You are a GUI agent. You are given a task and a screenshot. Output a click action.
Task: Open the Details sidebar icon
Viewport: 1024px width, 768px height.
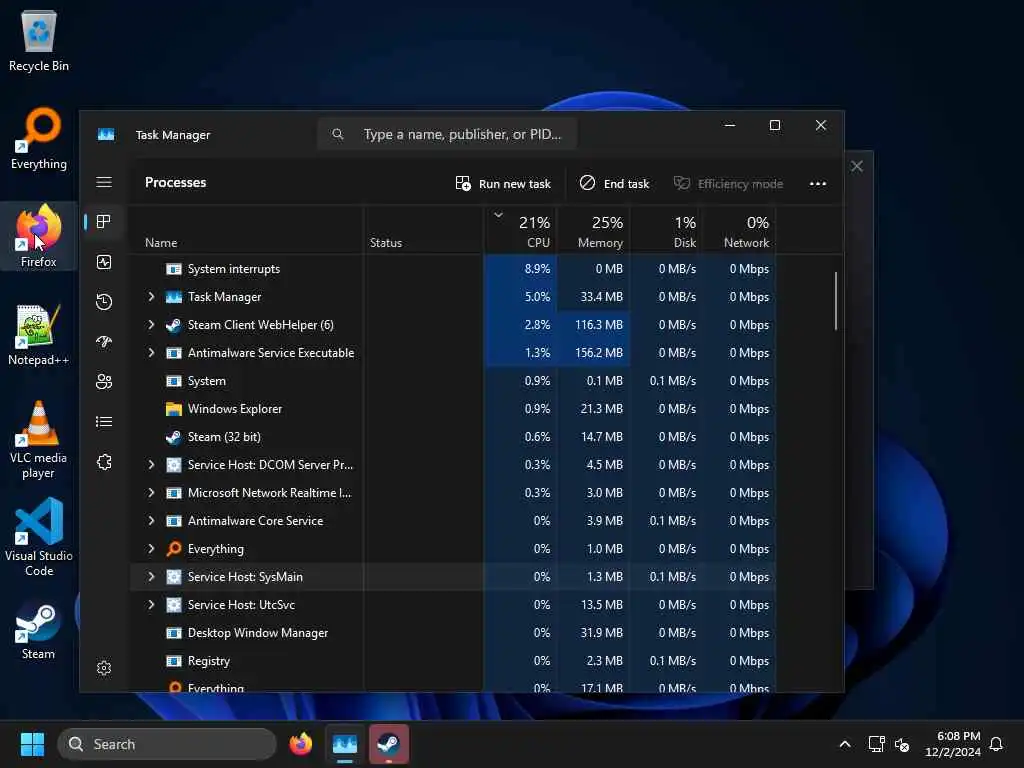click(x=104, y=422)
